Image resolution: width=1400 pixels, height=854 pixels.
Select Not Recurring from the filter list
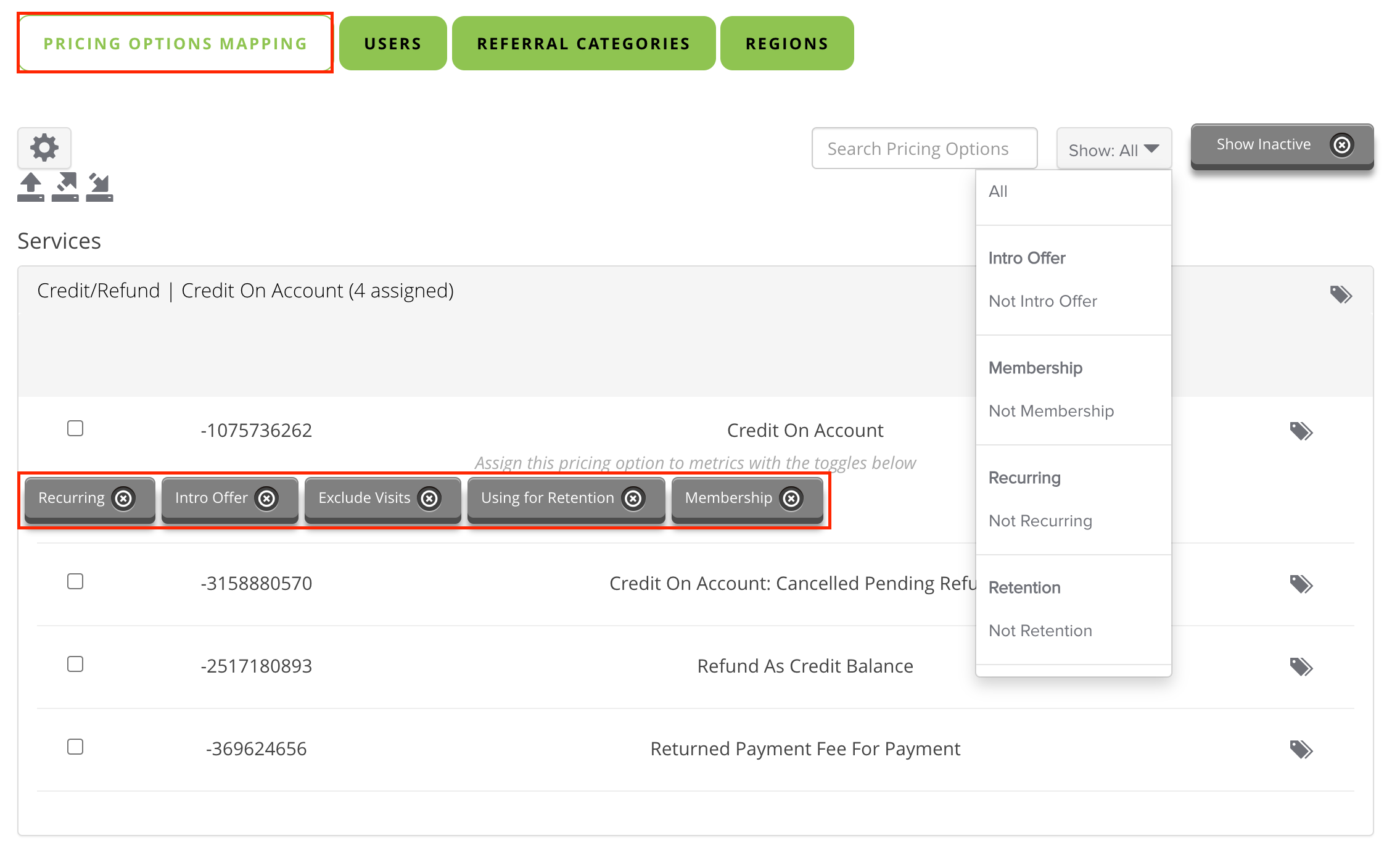(1040, 520)
